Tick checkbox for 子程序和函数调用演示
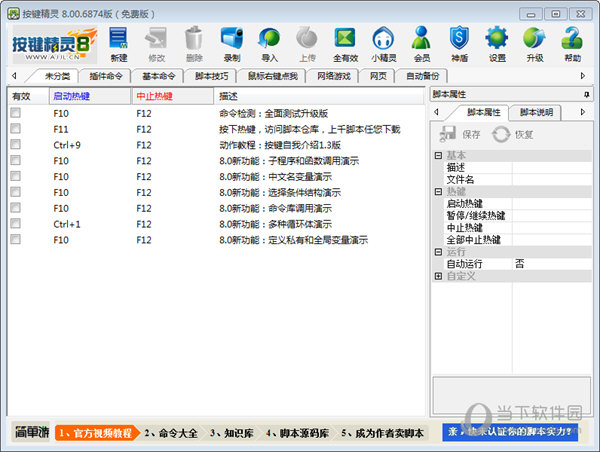600x452 pixels. [16, 160]
